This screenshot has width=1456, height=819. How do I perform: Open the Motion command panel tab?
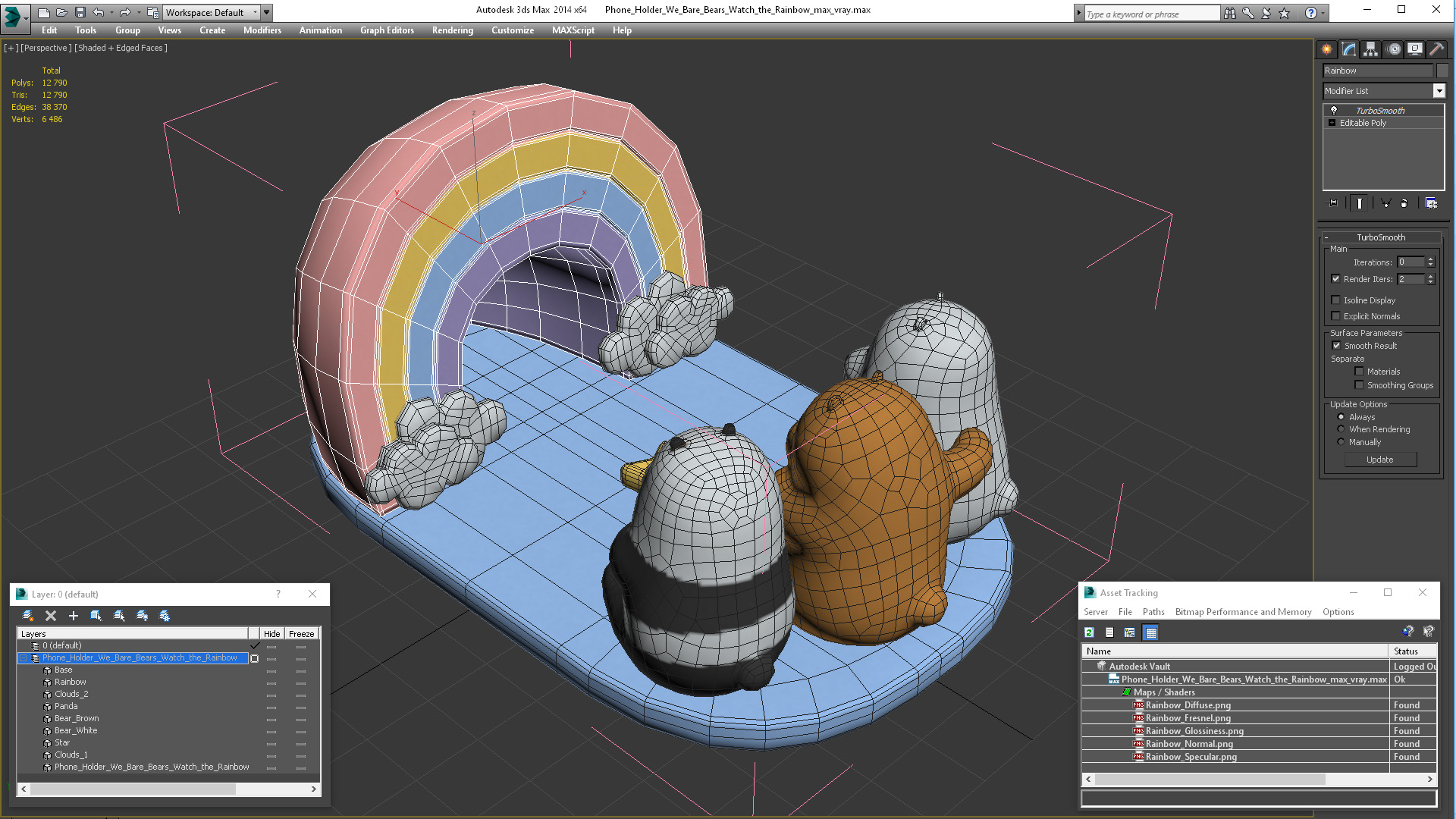(1393, 49)
